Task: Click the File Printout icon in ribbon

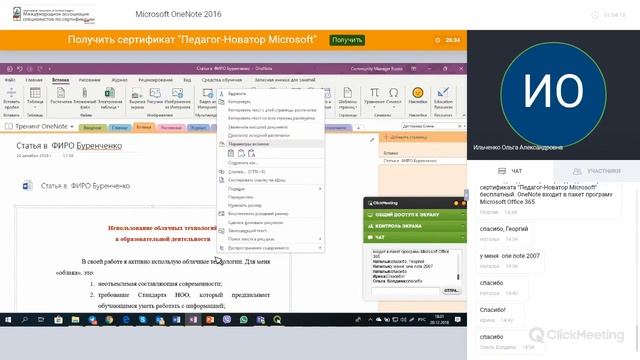Action: pyautogui.click(x=61, y=93)
